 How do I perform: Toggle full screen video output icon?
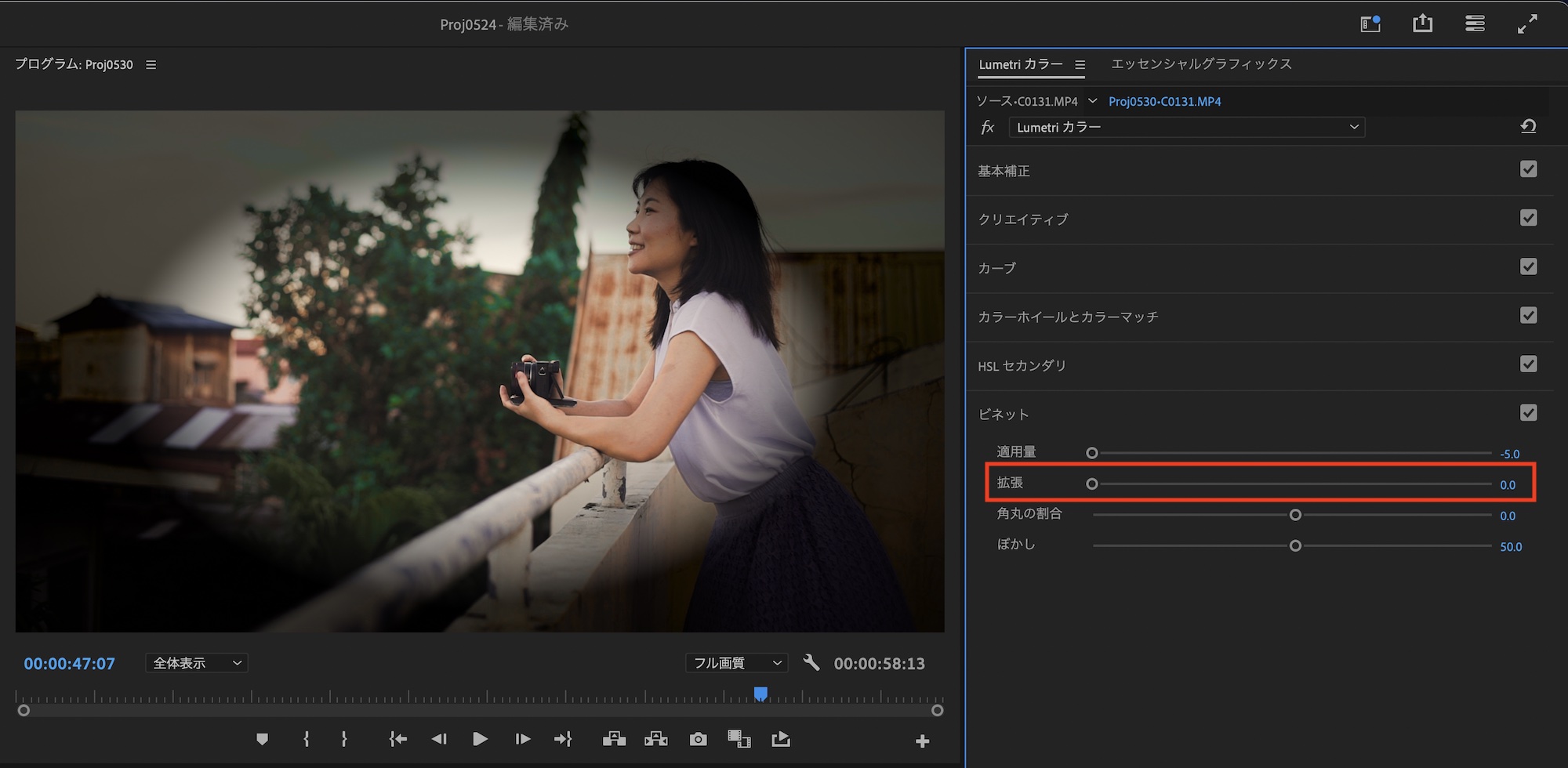click(x=1527, y=24)
